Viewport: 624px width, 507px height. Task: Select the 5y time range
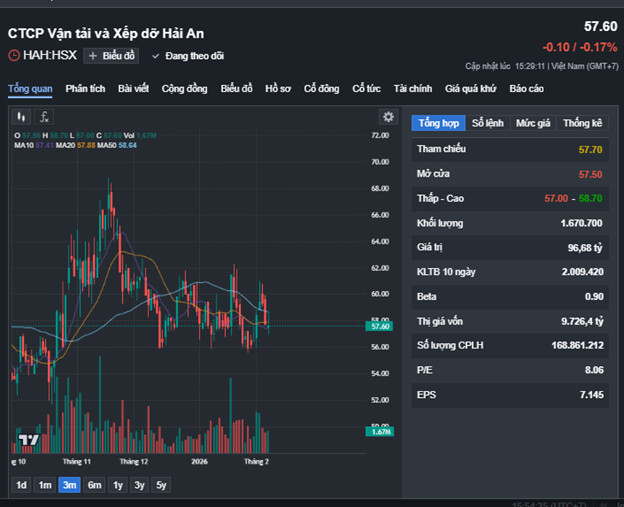click(161, 485)
